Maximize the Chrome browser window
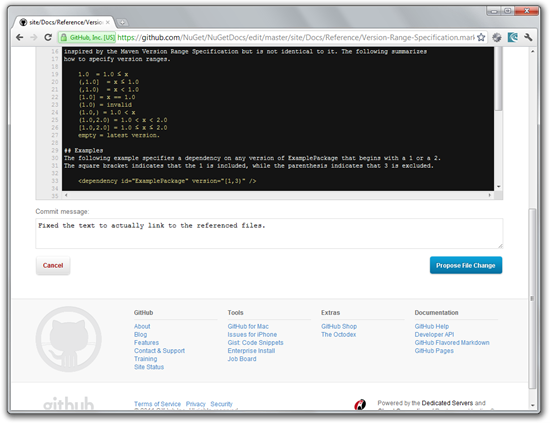 (x=508, y=11)
